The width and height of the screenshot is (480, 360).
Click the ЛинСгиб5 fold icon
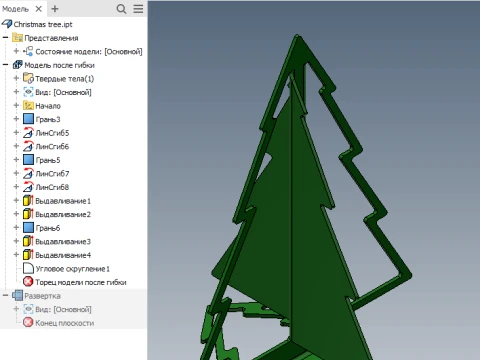[28, 133]
